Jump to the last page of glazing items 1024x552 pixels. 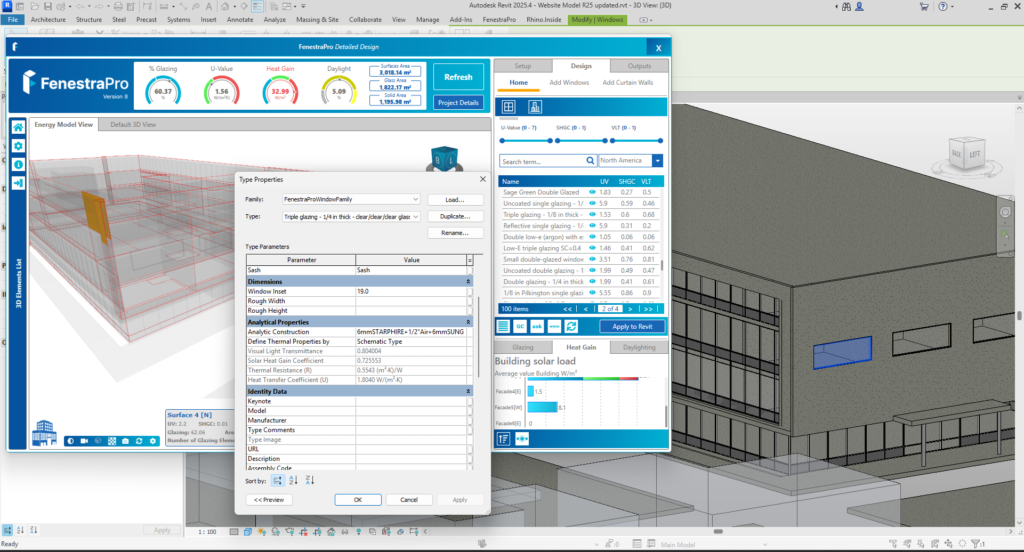pos(648,309)
